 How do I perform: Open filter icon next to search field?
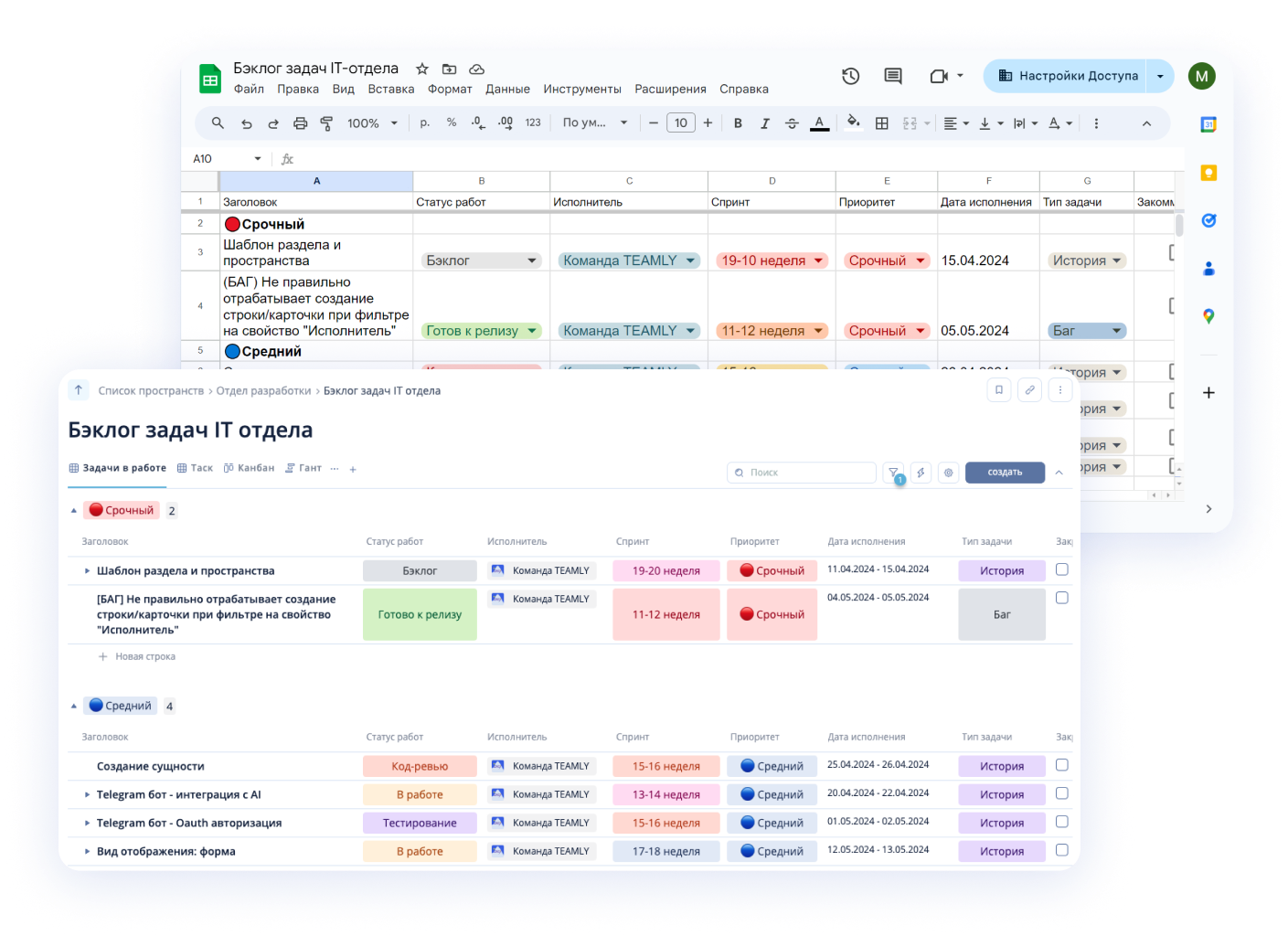point(894,473)
